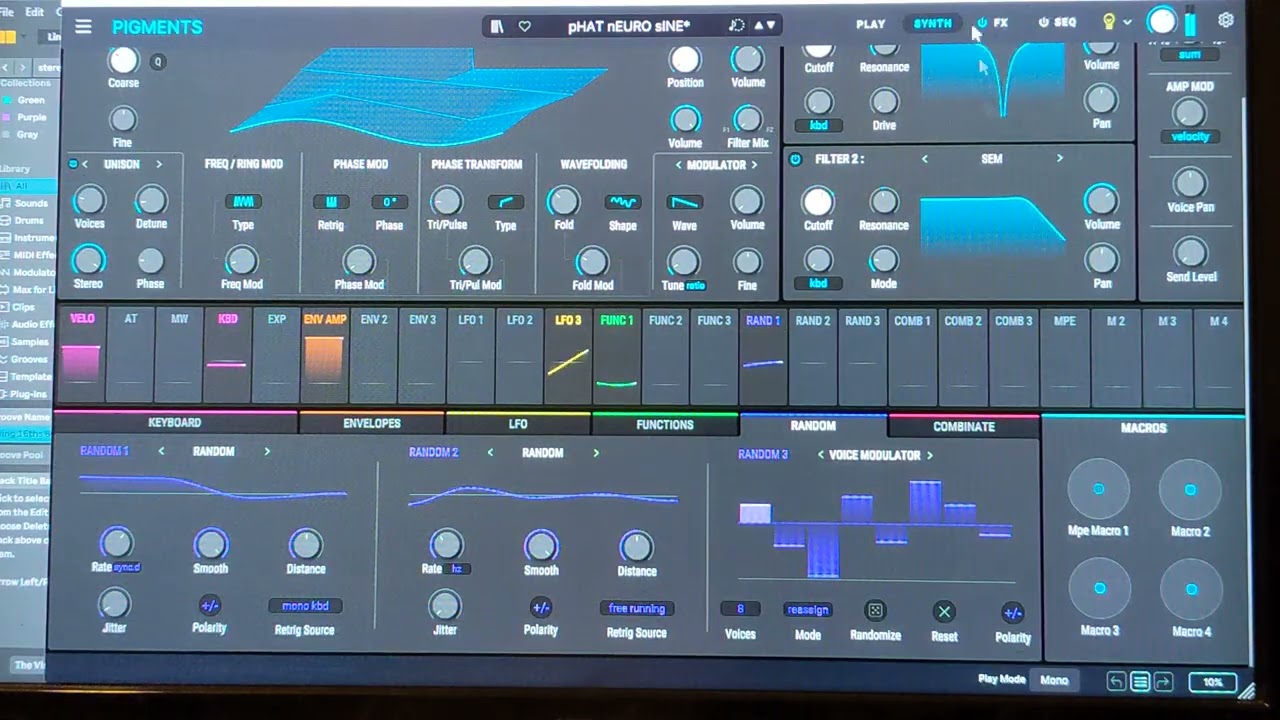1280x720 pixels.
Task: Click previous arrow beside Filter 2 SEM
Action: point(924,159)
